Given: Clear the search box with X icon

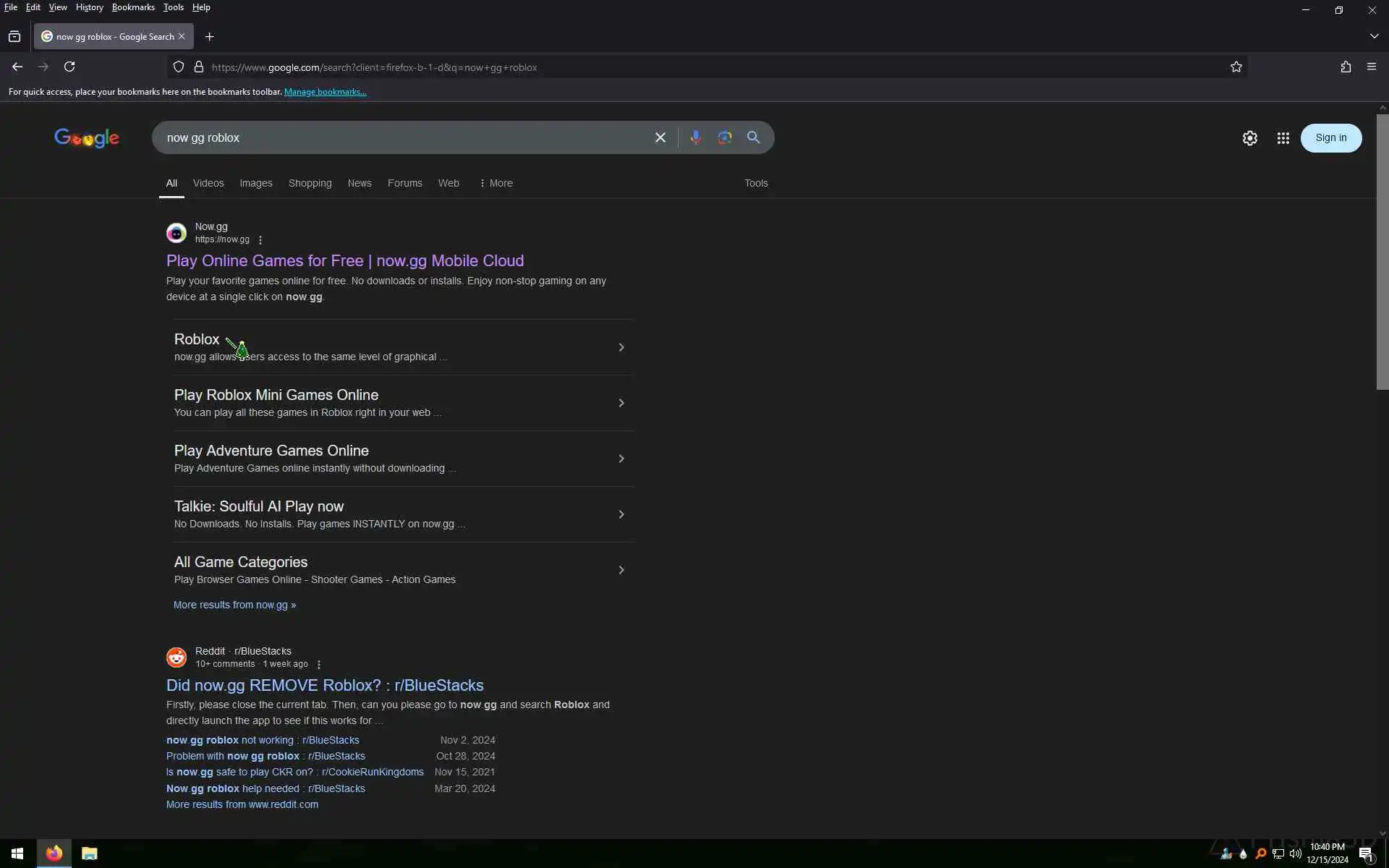Looking at the screenshot, I should [x=660, y=137].
